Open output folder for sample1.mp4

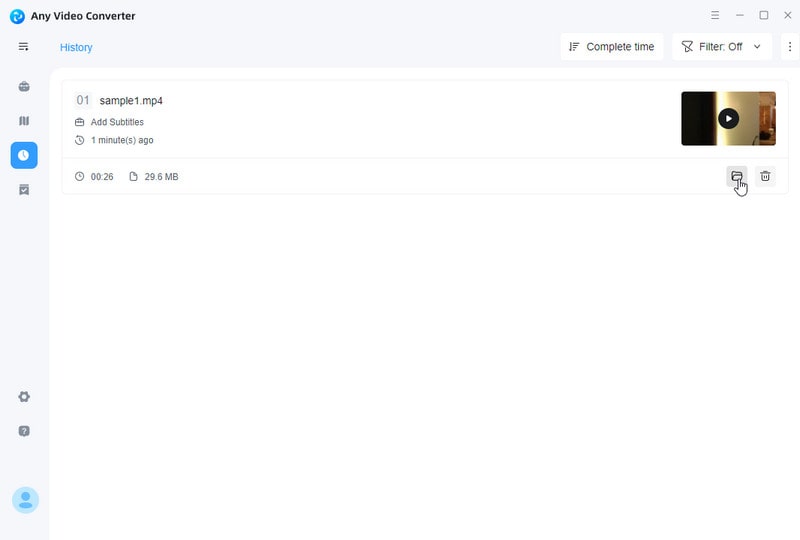point(737,176)
